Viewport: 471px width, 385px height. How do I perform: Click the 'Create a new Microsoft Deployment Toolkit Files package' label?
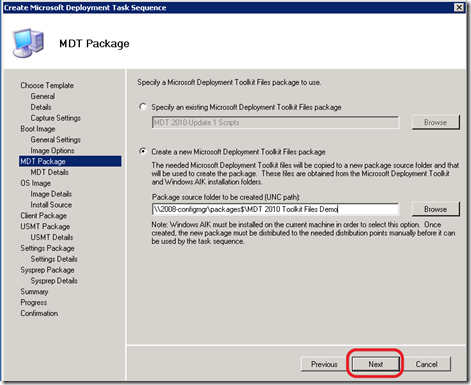[x=238, y=152]
